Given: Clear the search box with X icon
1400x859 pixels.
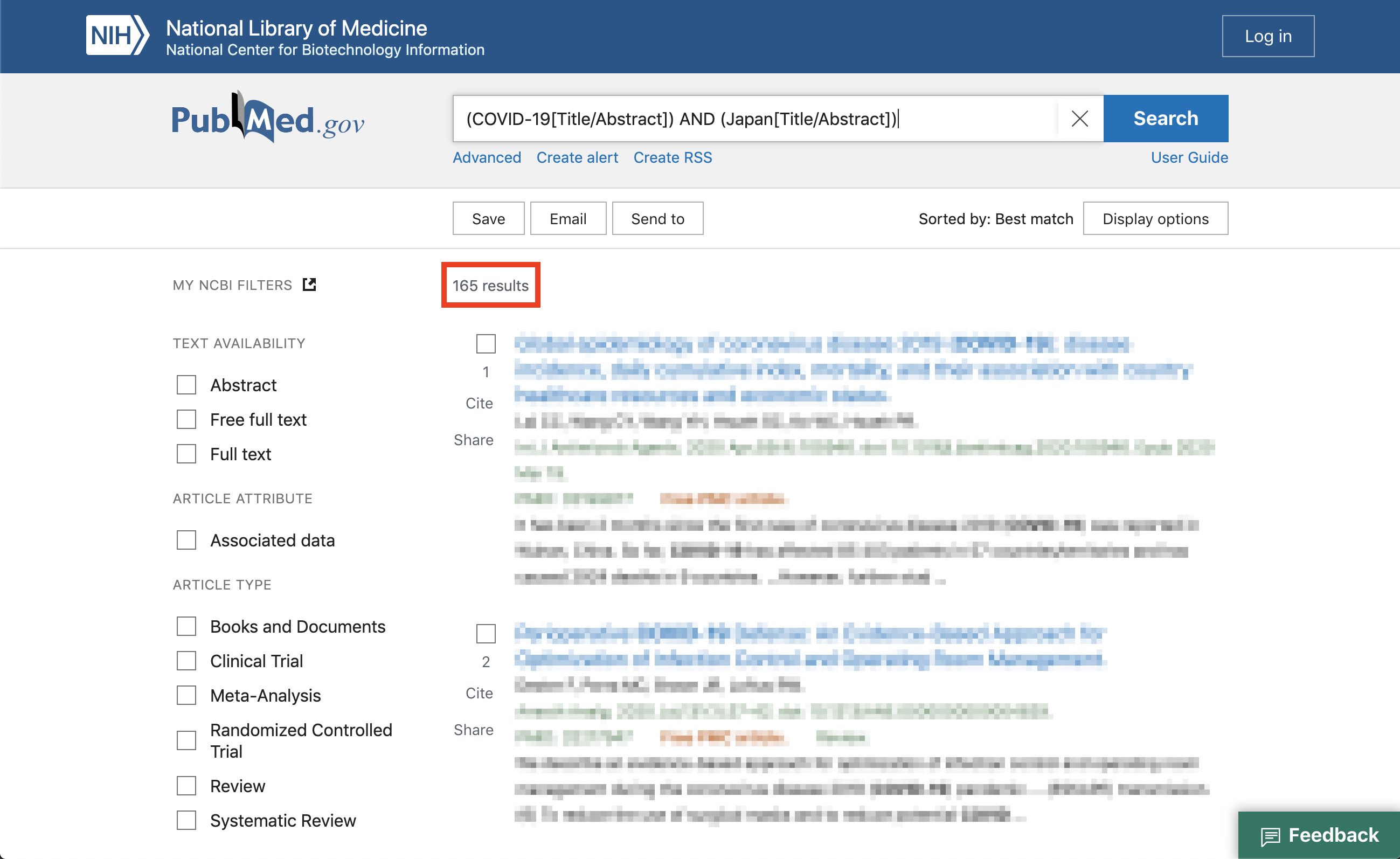Looking at the screenshot, I should pos(1079,119).
